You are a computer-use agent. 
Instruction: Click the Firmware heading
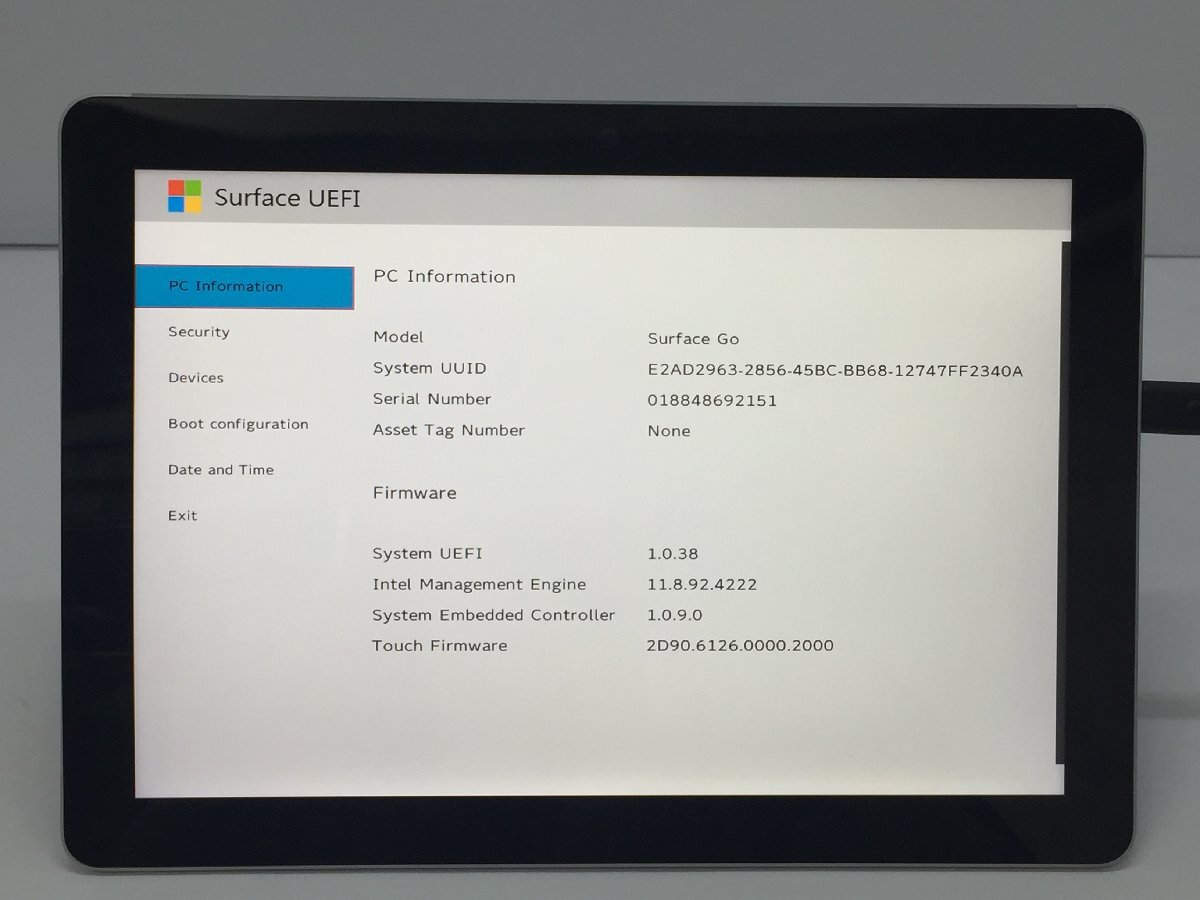414,493
